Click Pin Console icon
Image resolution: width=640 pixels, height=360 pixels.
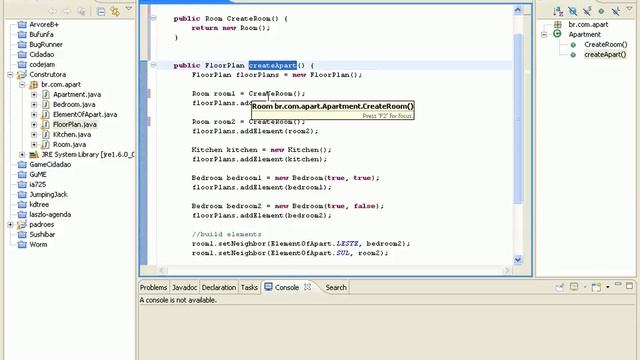pyautogui.click(x=559, y=287)
